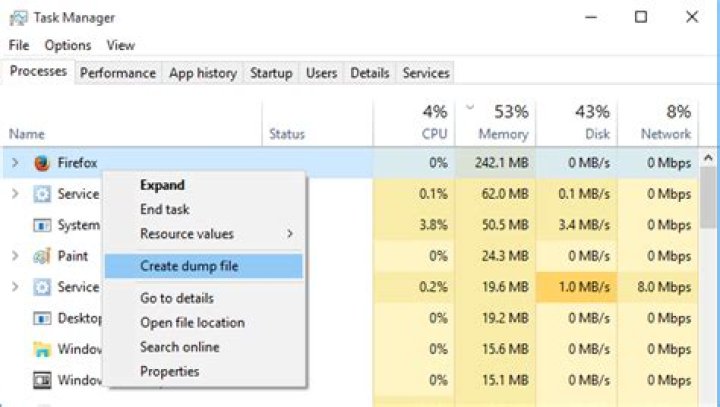Select the Firefox process name
Screen dimensions: 720x407
pos(77,163)
